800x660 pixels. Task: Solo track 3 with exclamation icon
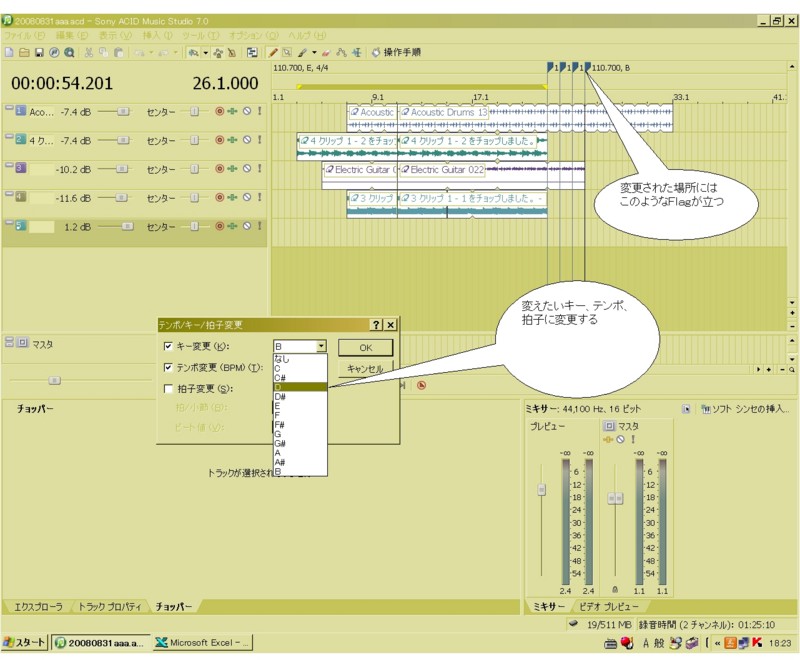coord(260,168)
